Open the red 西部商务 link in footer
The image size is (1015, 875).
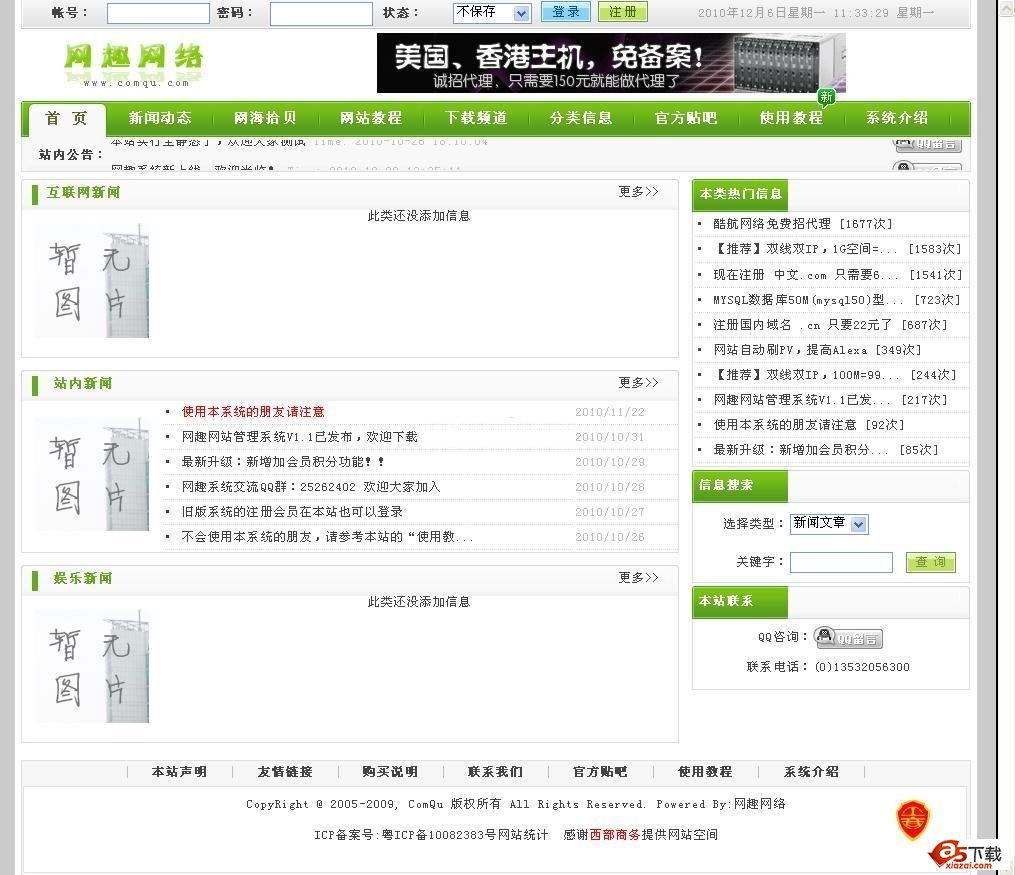[615, 835]
